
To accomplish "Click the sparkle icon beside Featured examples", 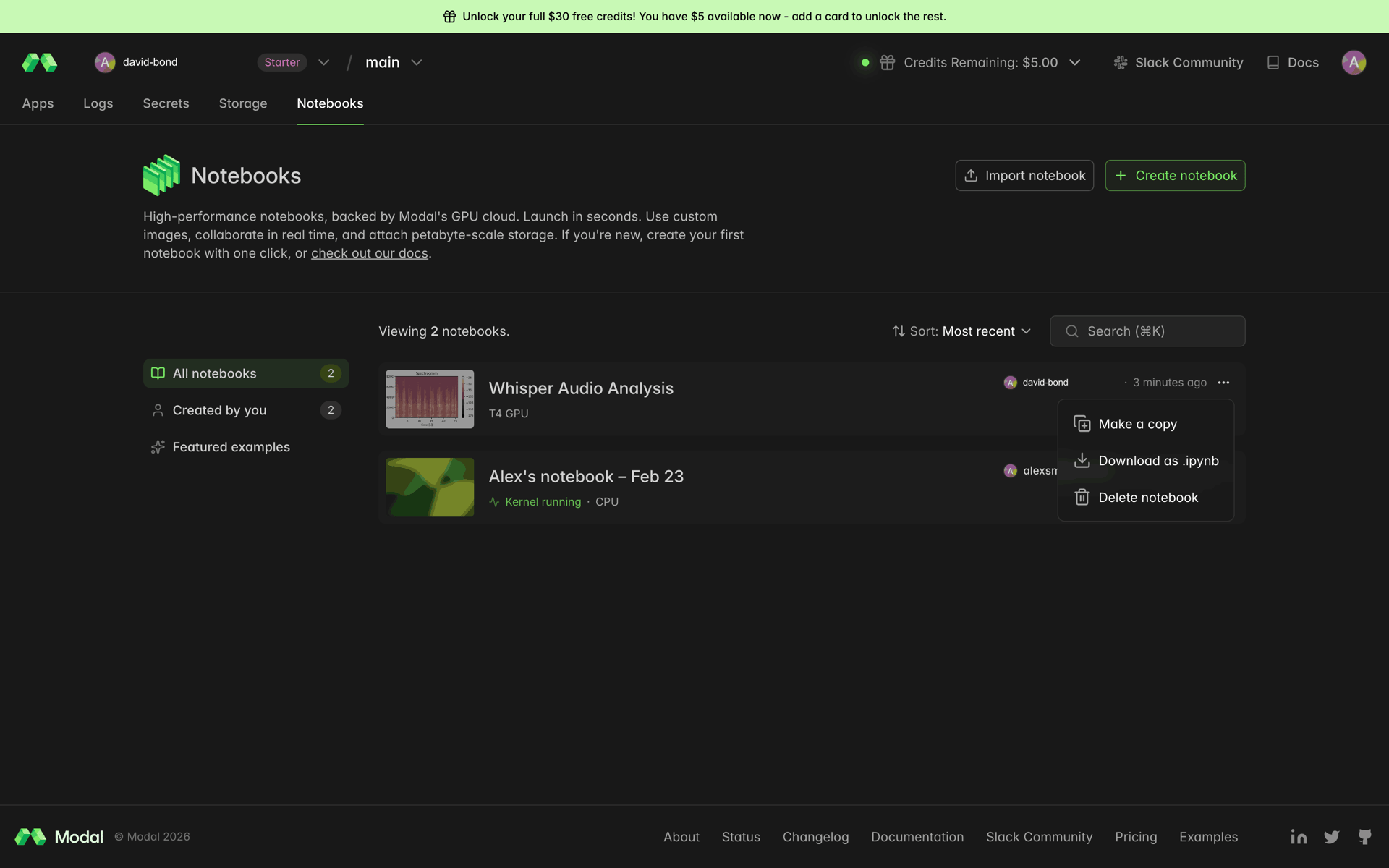I will tap(158, 447).
